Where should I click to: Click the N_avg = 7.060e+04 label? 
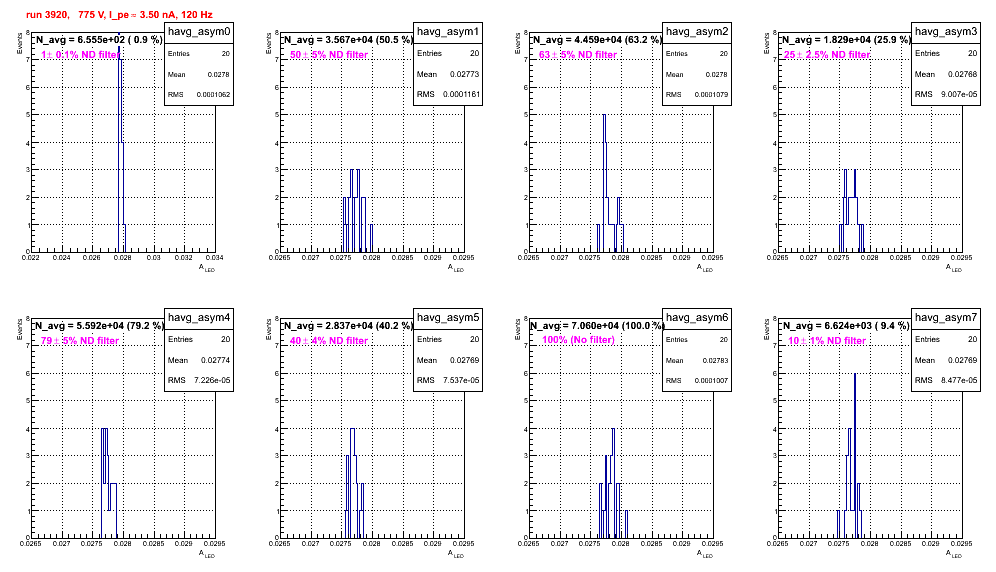[x=597, y=326]
